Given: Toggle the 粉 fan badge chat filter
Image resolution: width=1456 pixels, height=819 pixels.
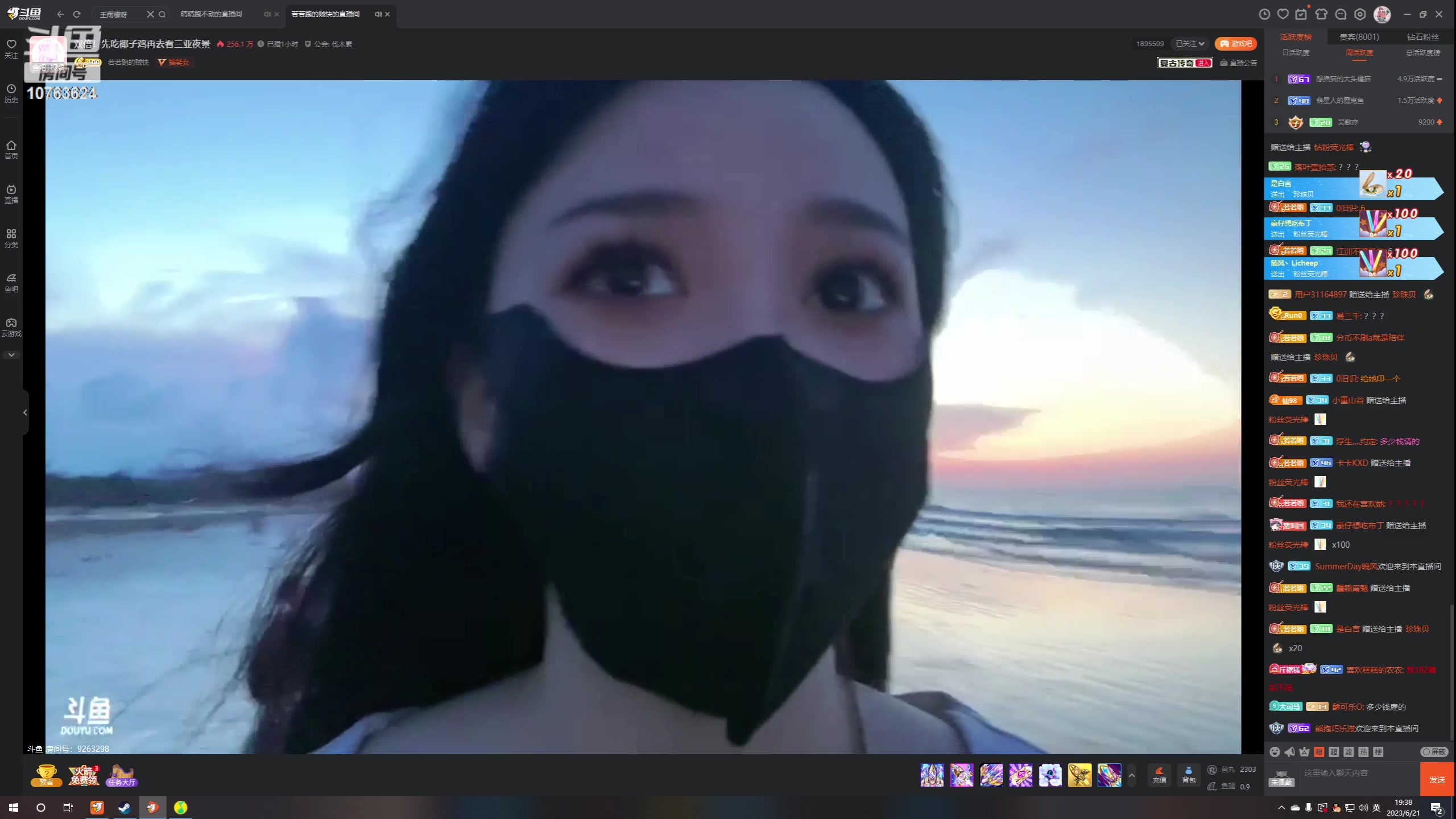Looking at the screenshot, I should pyautogui.click(x=1319, y=751).
